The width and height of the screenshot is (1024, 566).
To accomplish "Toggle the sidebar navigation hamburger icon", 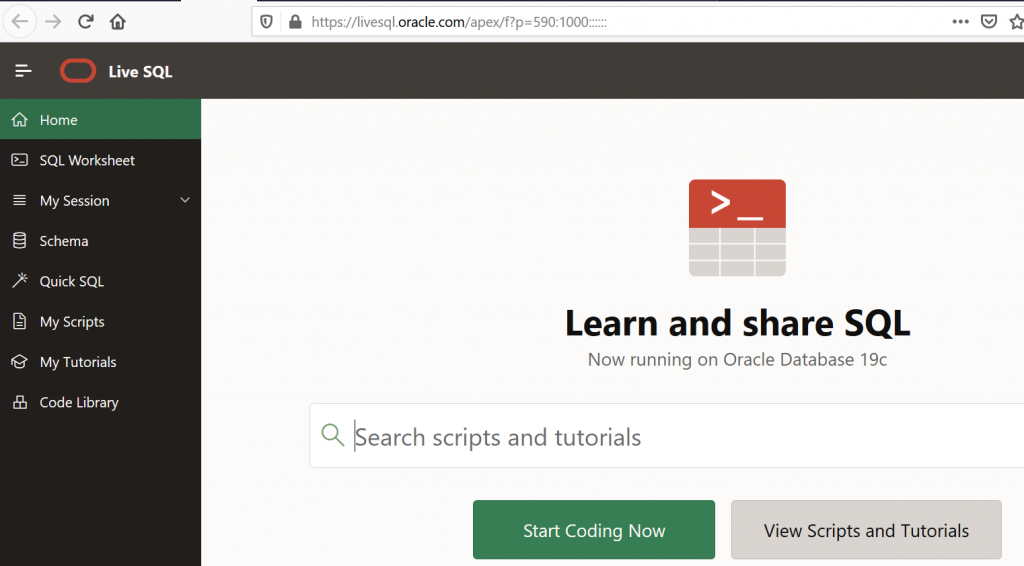I will pyautogui.click(x=23, y=71).
